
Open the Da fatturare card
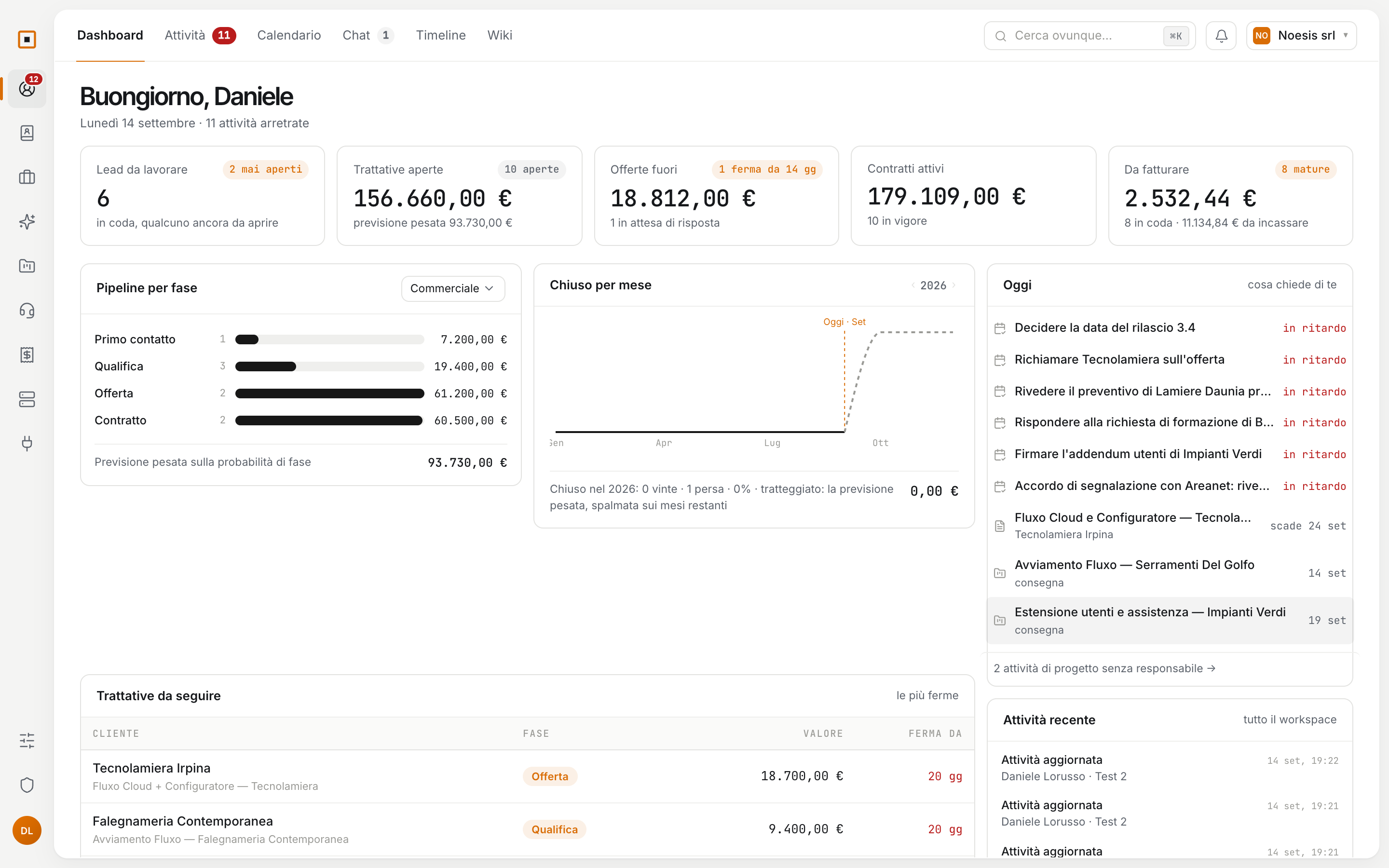(x=1231, y=196)
